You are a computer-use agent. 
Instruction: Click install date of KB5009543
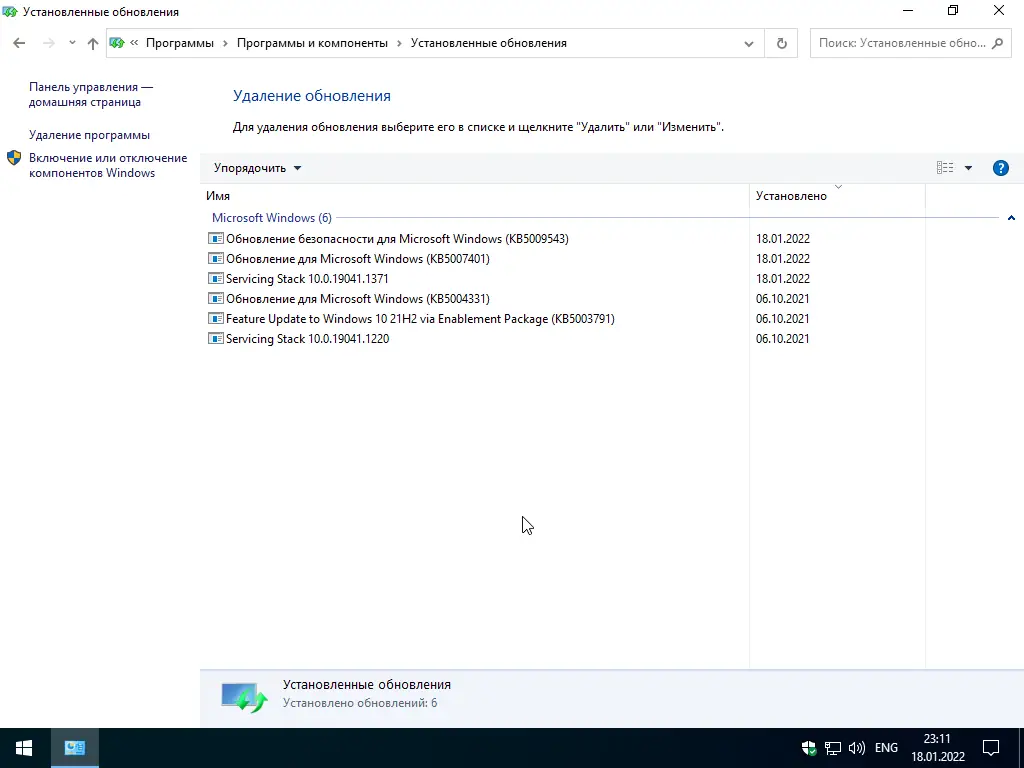[x=782, y=239]
